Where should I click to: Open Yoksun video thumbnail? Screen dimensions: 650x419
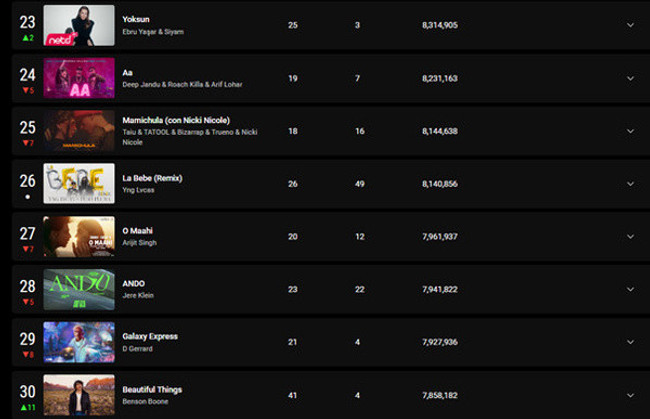tap(79, 25)
